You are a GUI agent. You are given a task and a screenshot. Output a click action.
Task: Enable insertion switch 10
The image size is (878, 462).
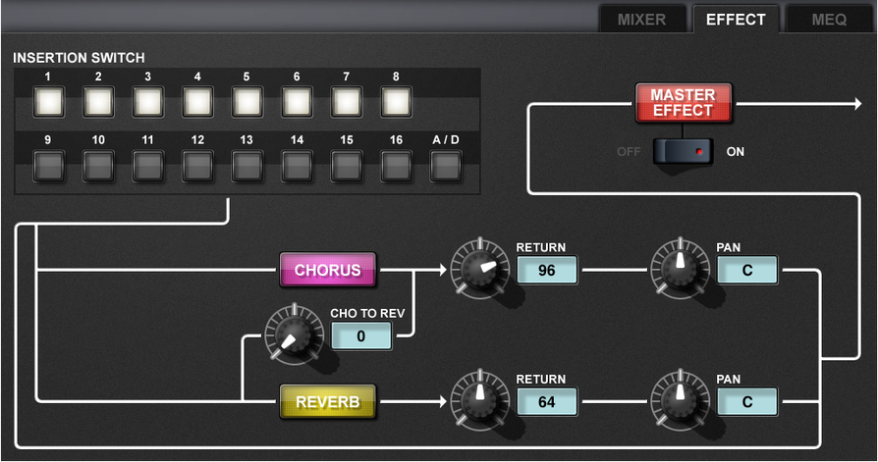[99, 166]
